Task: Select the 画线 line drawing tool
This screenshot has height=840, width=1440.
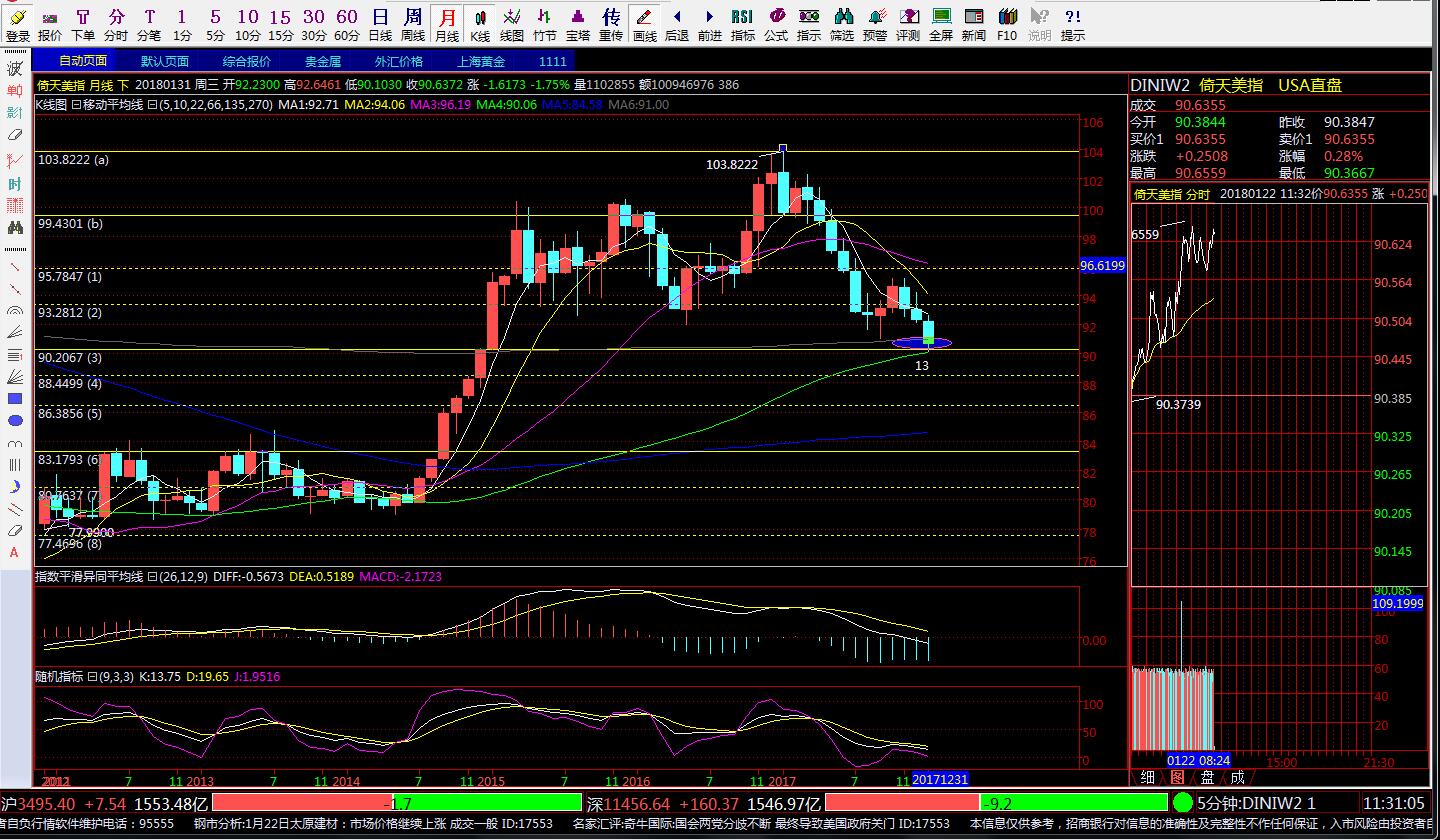Action: coord(645,24)
